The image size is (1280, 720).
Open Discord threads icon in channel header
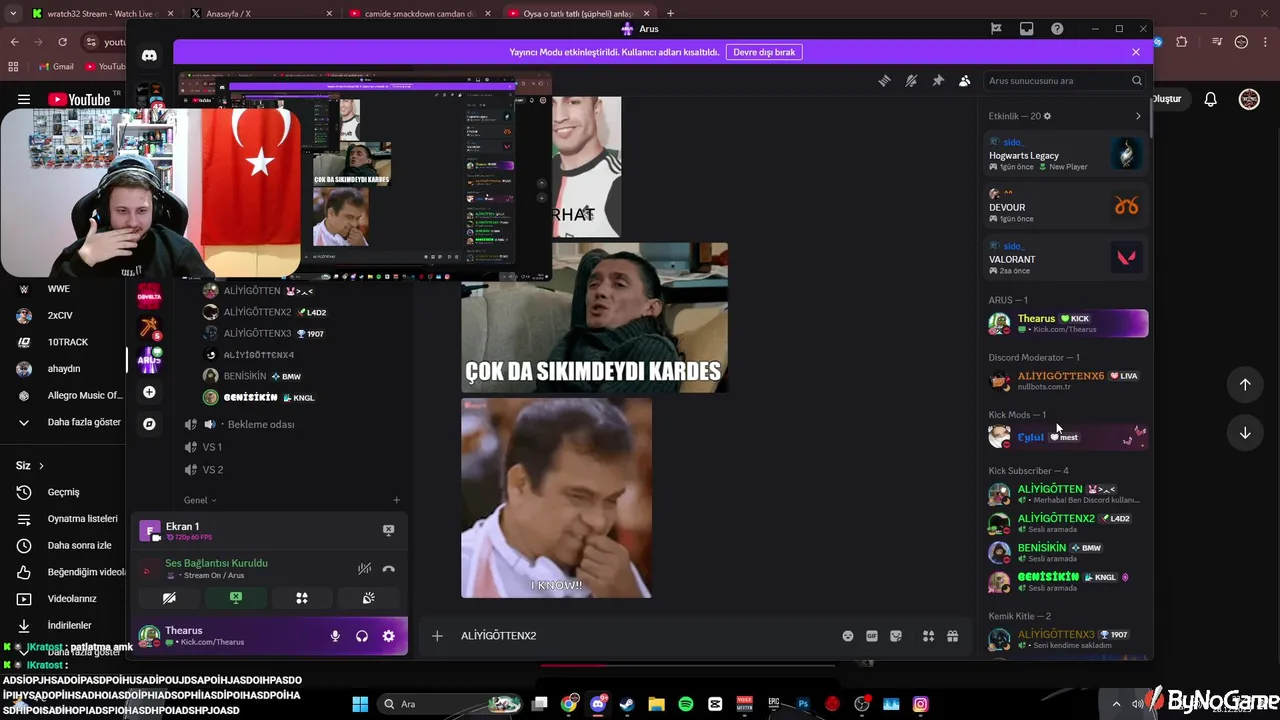click(884, 81)
